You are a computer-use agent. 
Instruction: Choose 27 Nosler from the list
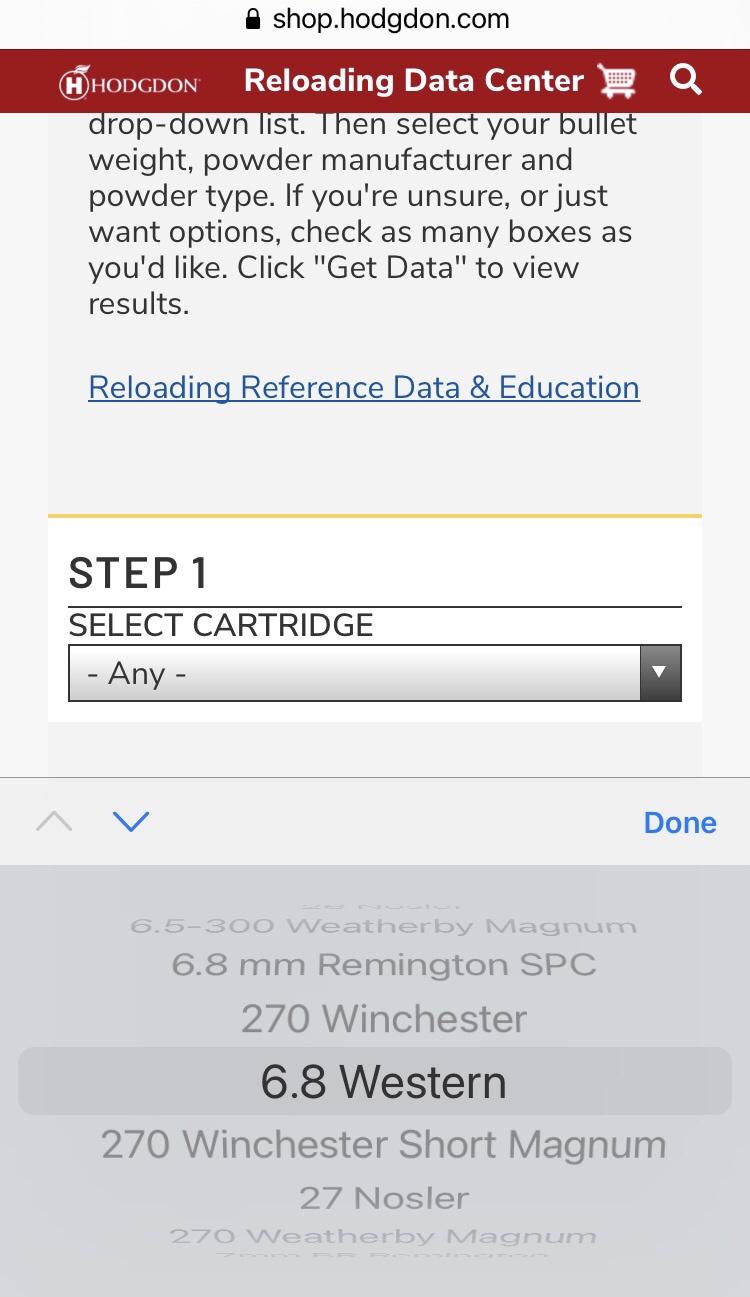[x=384, y=1197]
